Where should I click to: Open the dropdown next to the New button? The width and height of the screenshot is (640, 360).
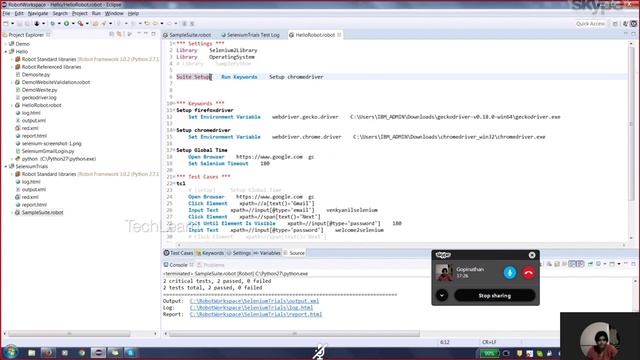point(13,24)
